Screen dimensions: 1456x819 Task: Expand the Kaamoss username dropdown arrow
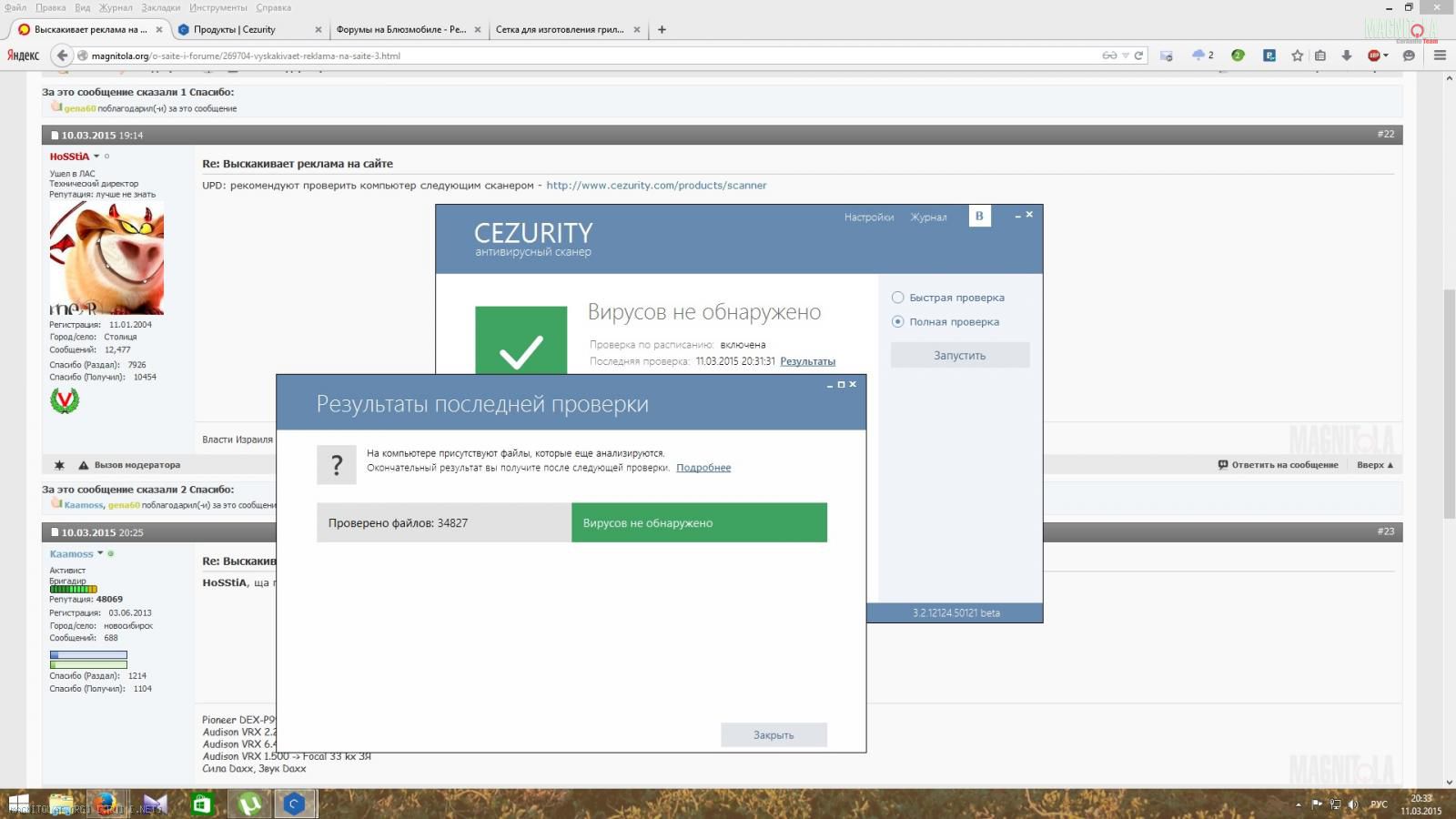point(100,553)
